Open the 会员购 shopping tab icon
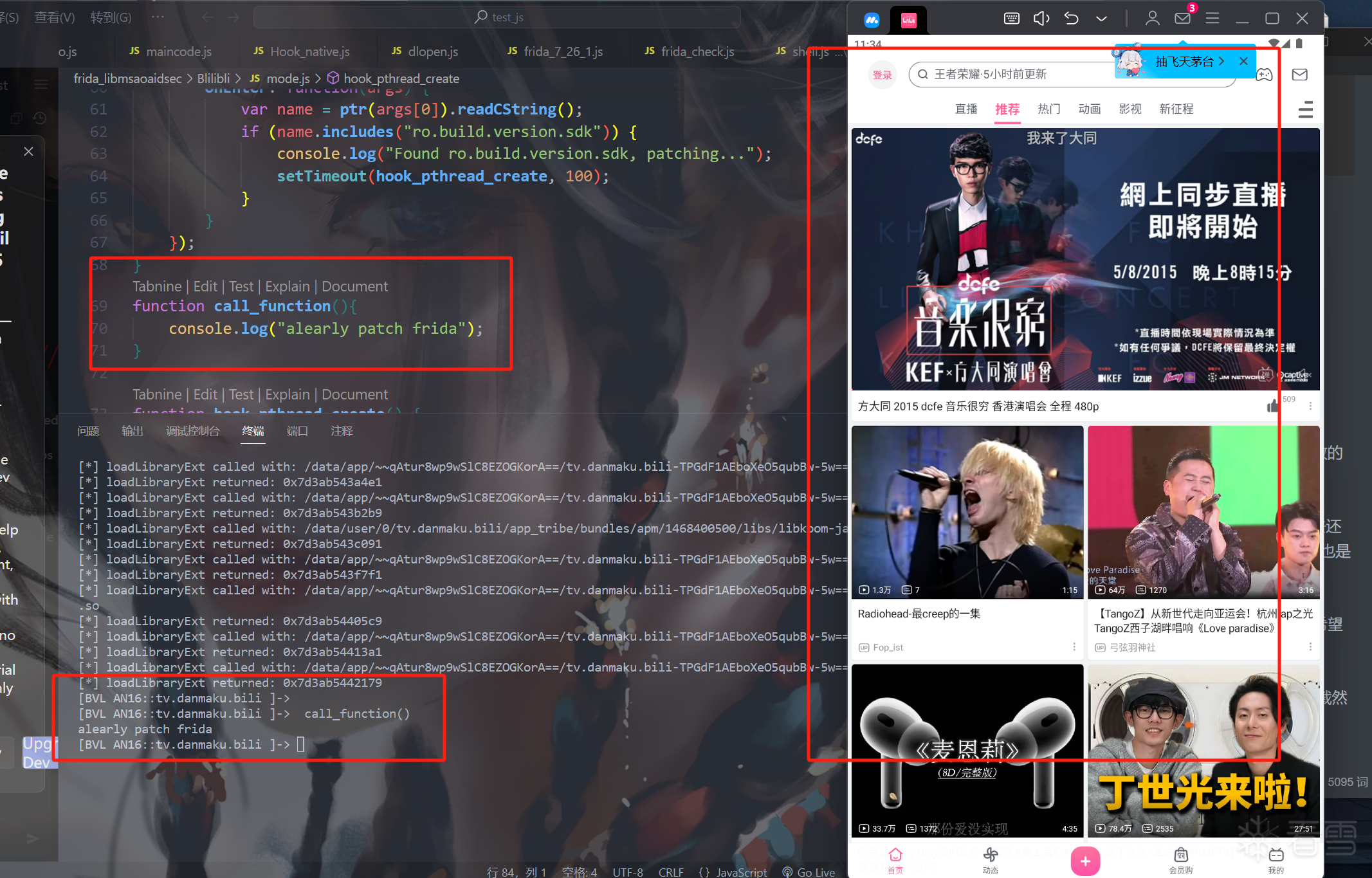The height and width of the screenshot is (878, 1372). pyautogui.click(x=1180, y=855)
